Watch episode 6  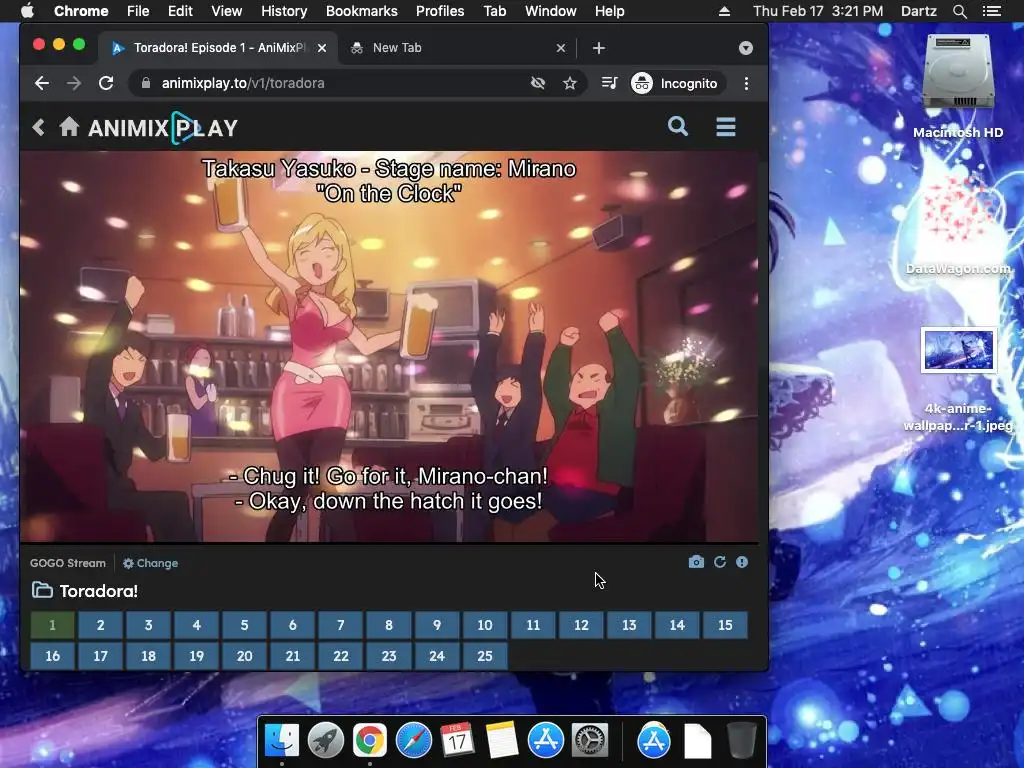click(293, 625)
